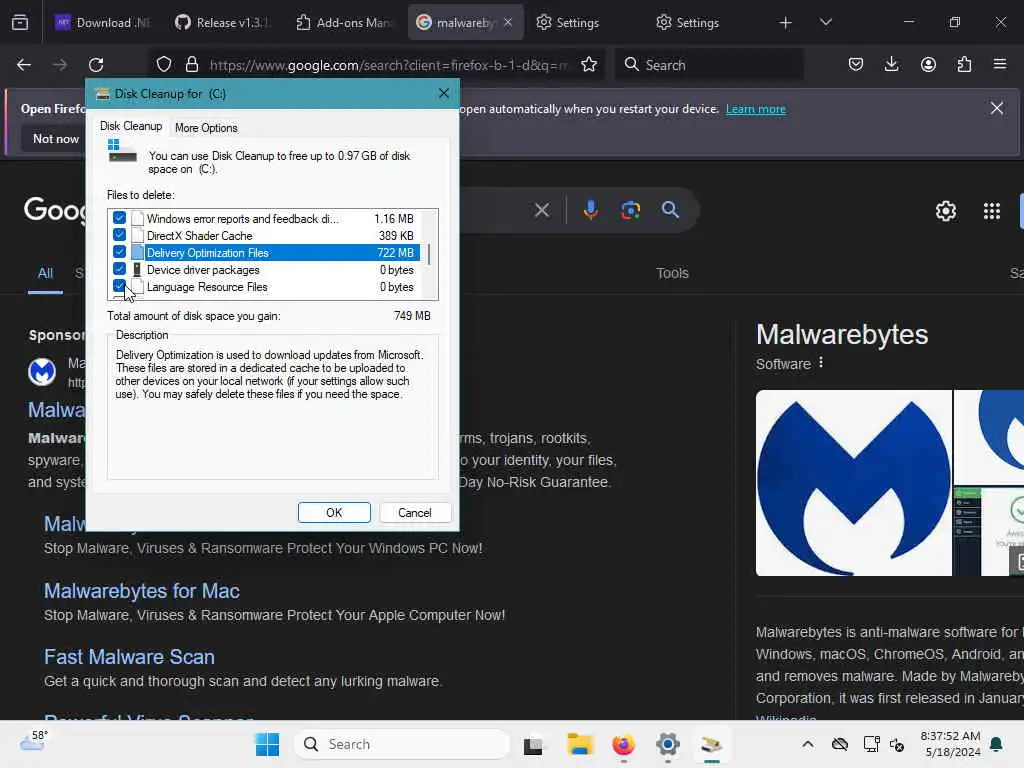Viewport: 1024px width, 768px height.
Task: Reload the current page
Action: click(96, 65)
